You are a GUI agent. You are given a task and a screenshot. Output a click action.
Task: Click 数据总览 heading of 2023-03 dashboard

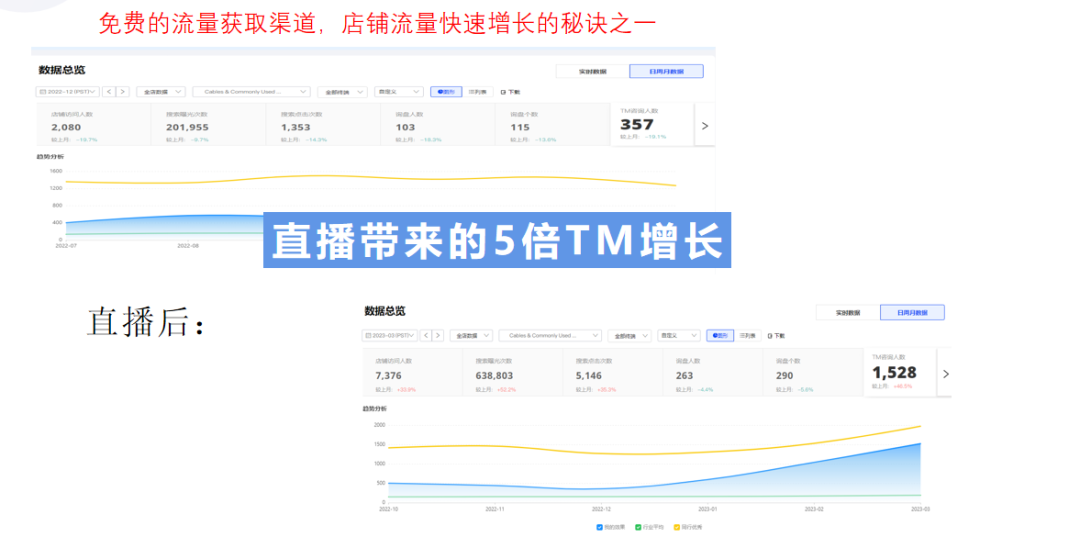(384, 311)
